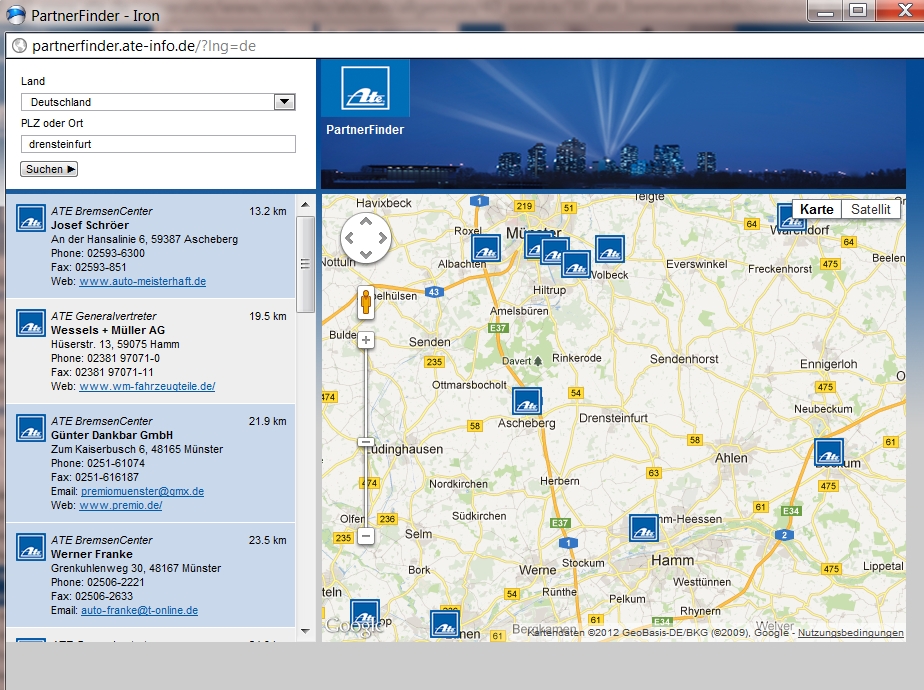
Task: Select ATE marker north of Hamm
Action: click(644, 528)
